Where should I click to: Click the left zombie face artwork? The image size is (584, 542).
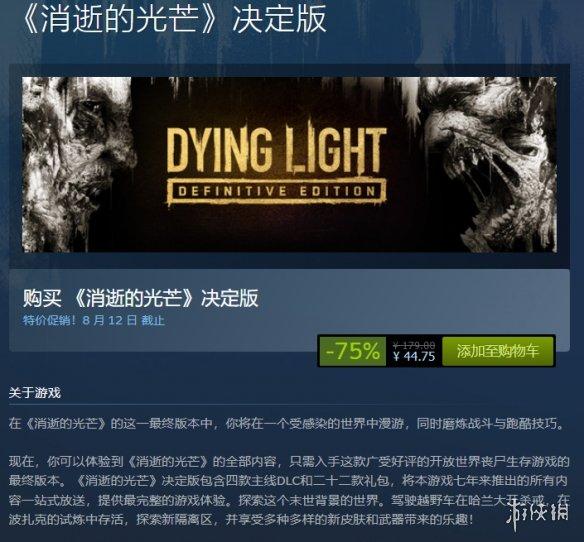coord(77,165)
